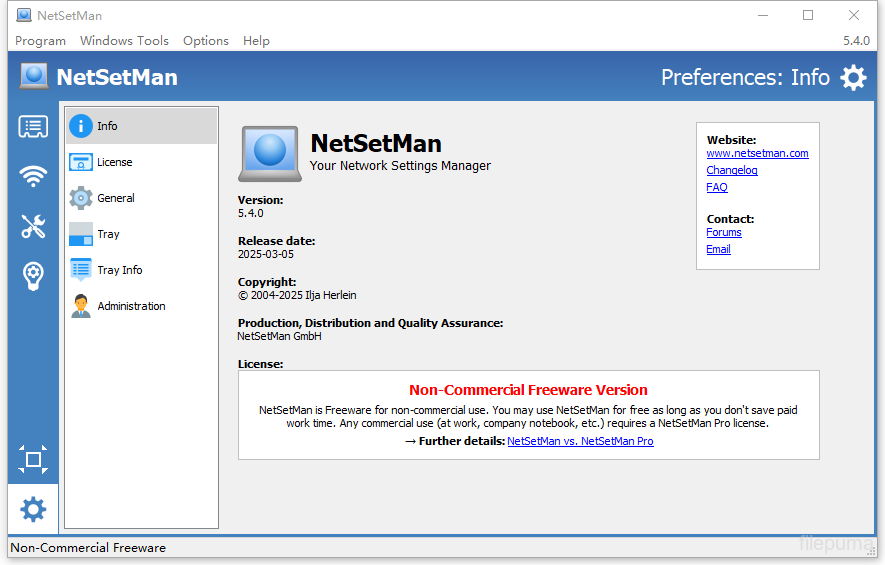The width and height of the screenshot is (885, 565).
Task: Click the gear icon beside Preferences: Info
Action: [853, 78]
